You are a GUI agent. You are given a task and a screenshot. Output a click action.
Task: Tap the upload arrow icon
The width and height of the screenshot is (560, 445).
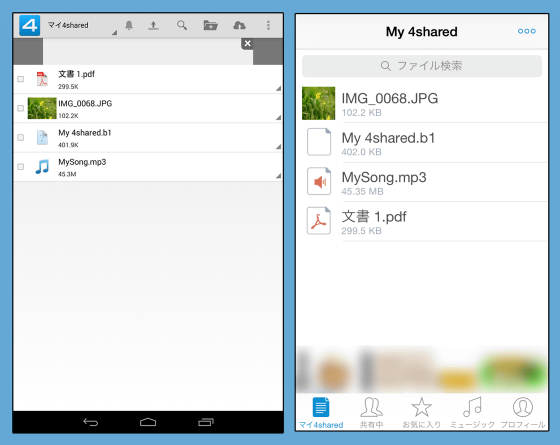click(153, 25)
